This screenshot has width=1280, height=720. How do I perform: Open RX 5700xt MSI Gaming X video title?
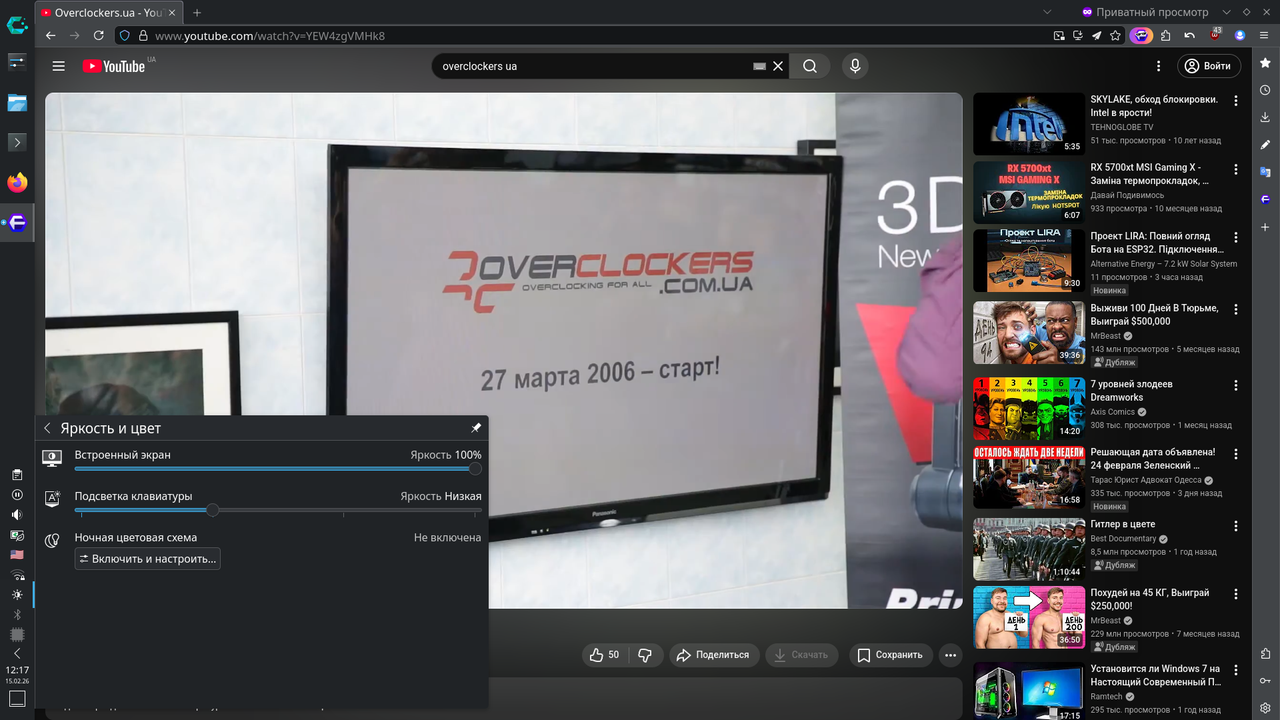click(x=1150, y=174)
